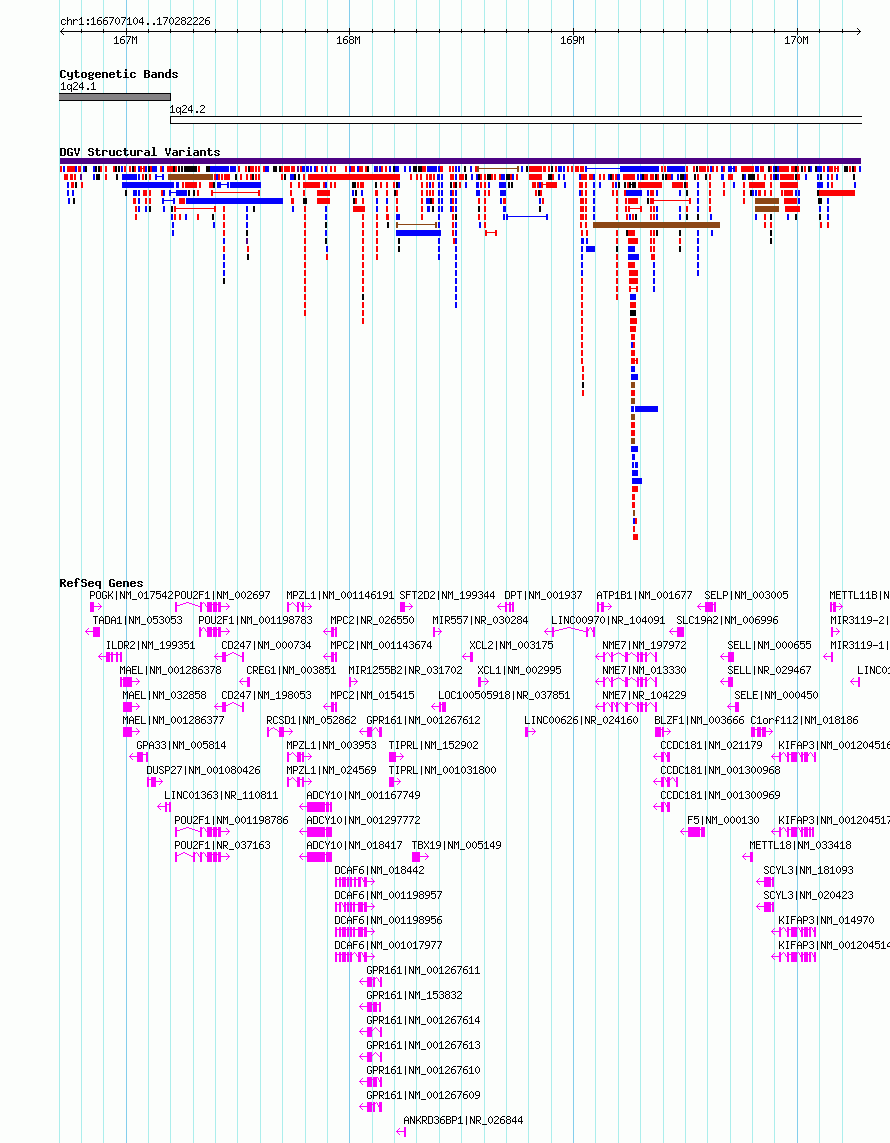890x1143 pixels.
Task: Select LINC01363|NR_110811 label
Action: click(221, 795)
